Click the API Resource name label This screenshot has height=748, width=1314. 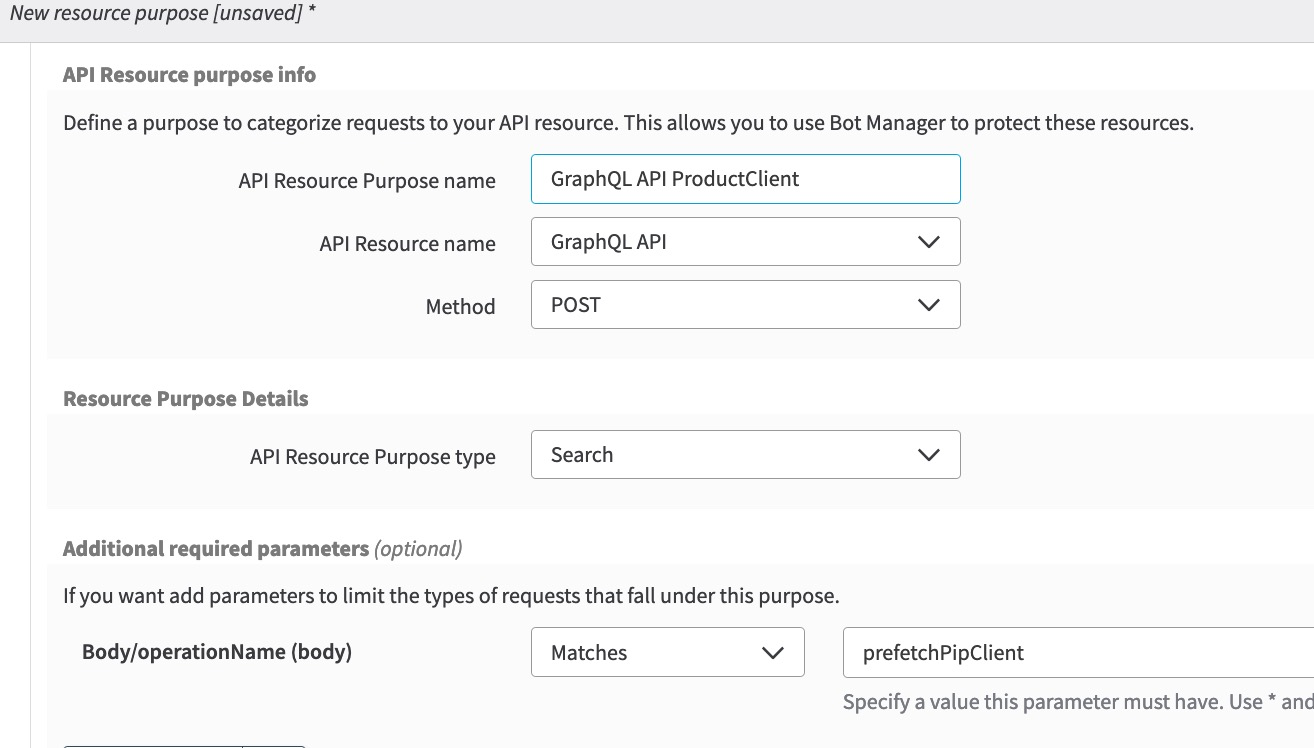pyautogui.click(x=407, y=244)
